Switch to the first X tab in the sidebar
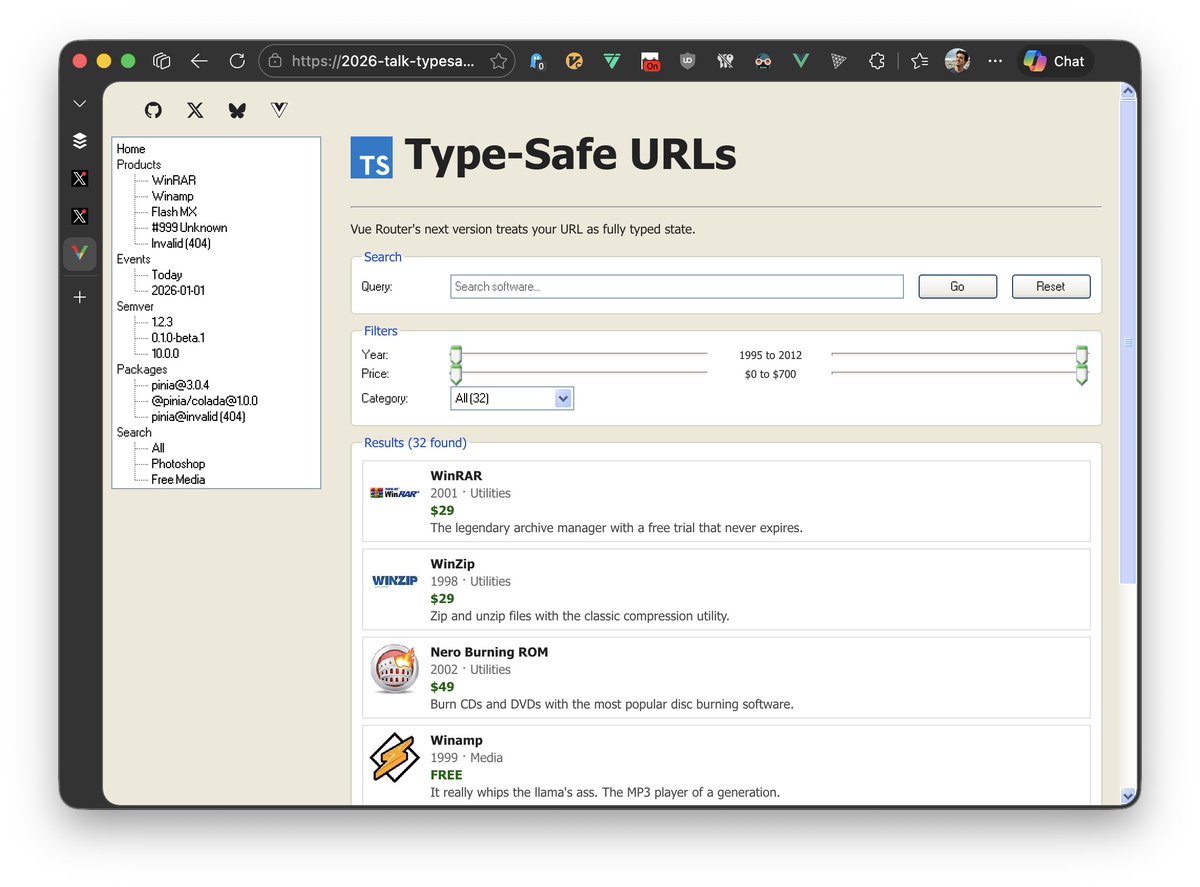Screen dimensions: 1200x887 coord(80,179)
